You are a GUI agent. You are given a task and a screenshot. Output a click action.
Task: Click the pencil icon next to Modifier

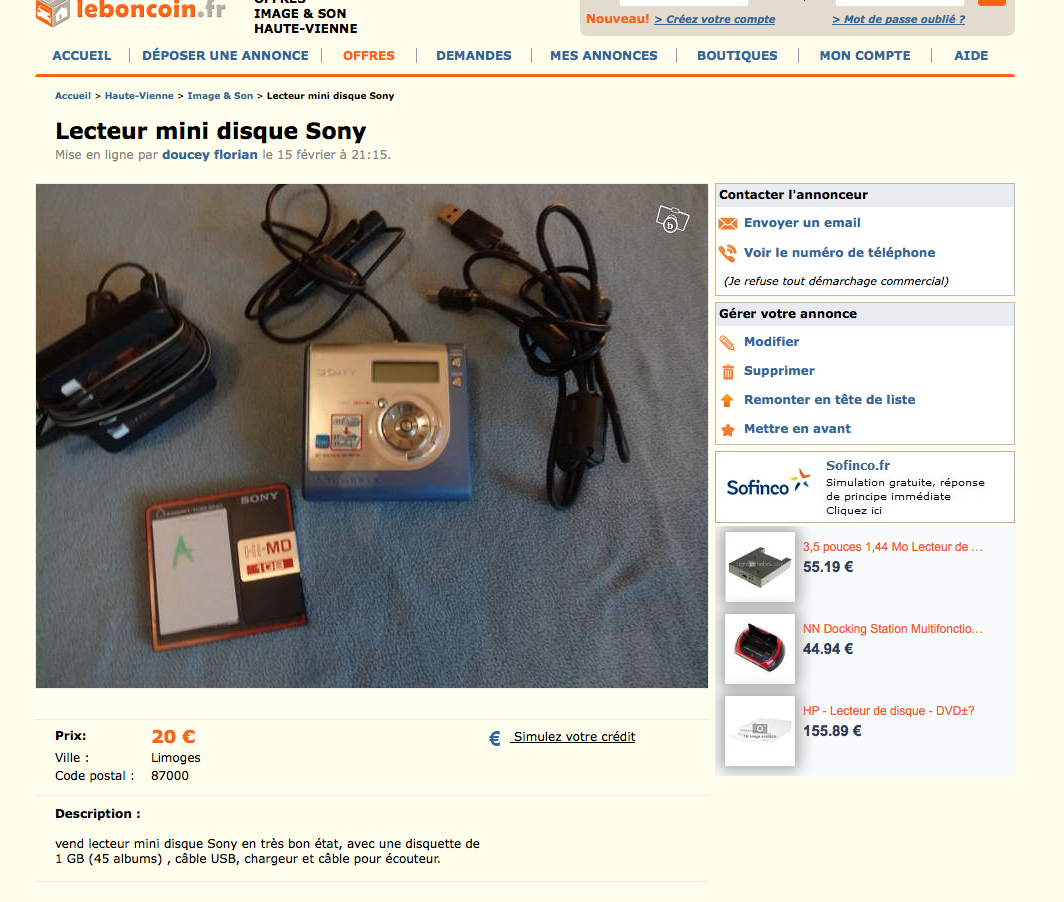727,342
